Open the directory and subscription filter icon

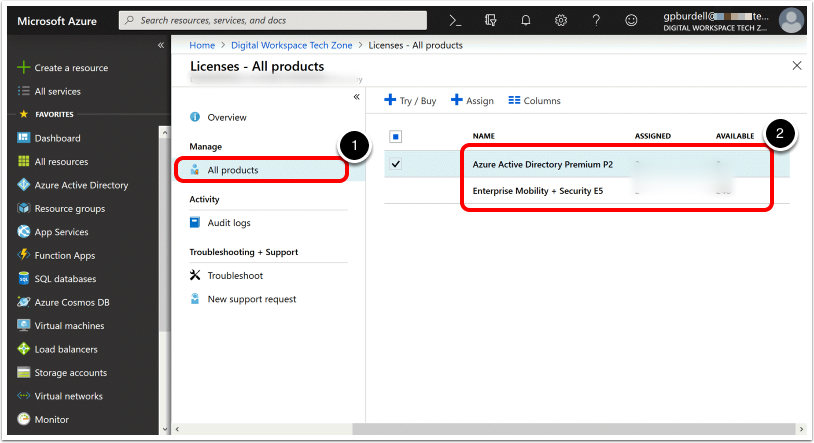[x=490, y=20]
